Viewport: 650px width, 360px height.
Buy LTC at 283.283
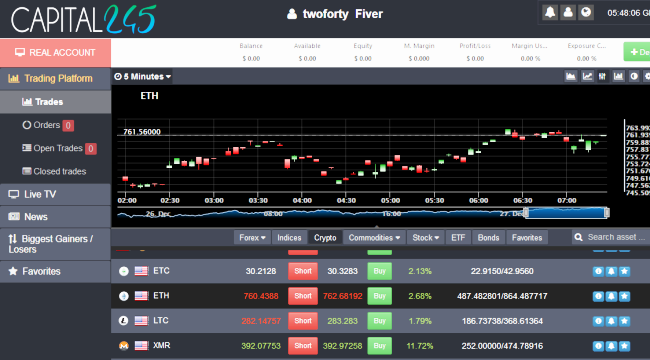coord(379,321)
